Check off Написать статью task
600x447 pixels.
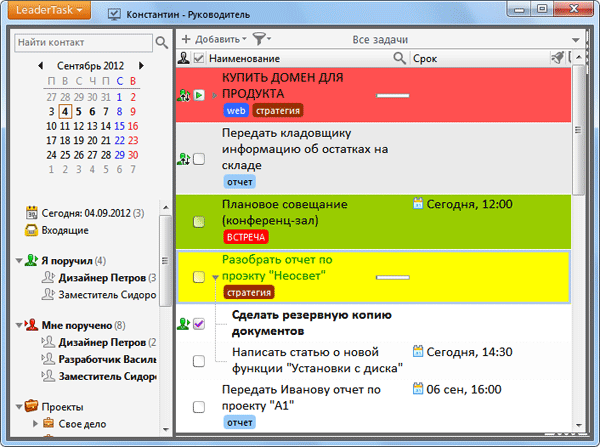coord(199,361)
